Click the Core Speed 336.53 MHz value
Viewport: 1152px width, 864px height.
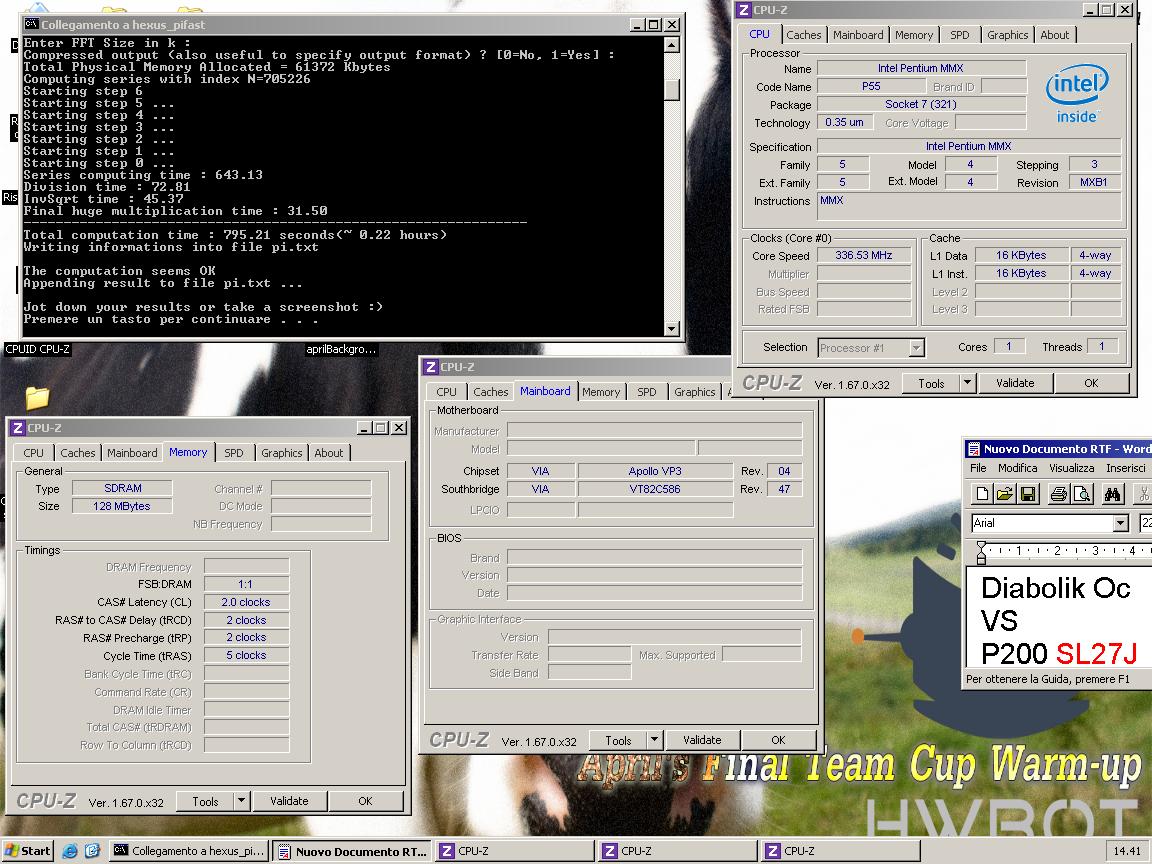click(863, 256)
